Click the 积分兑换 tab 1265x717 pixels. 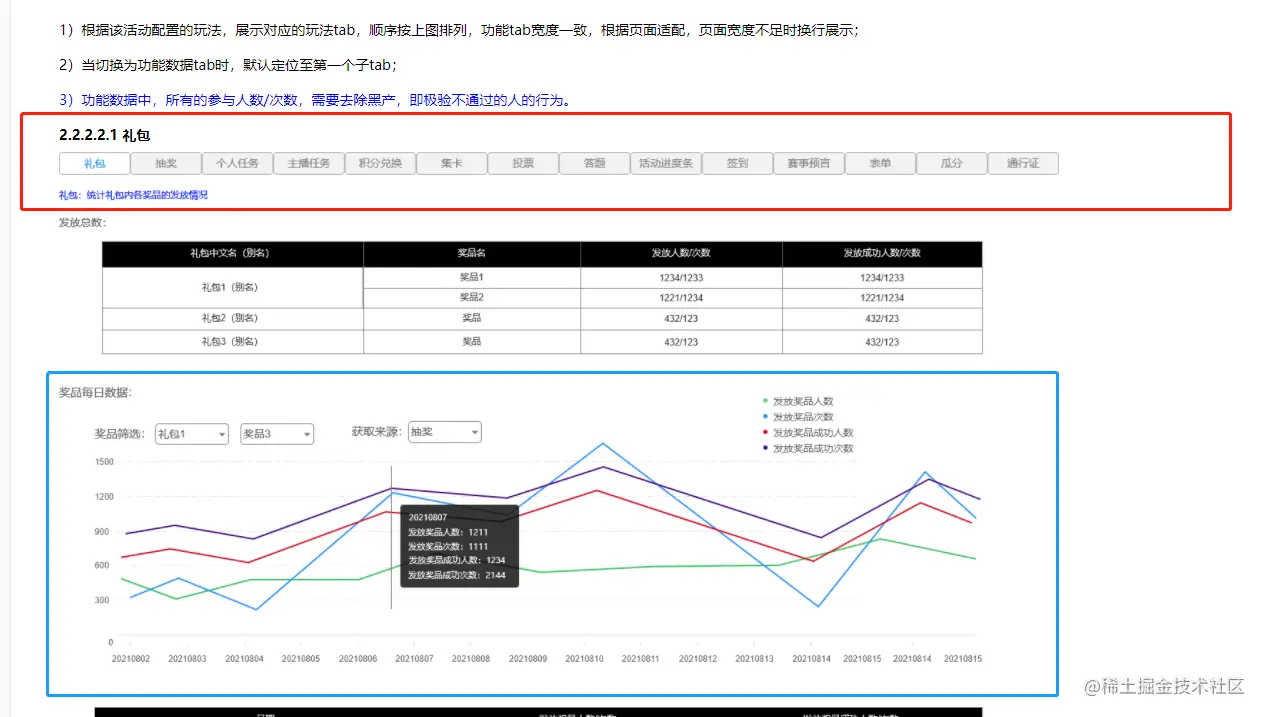pos(380,163)
